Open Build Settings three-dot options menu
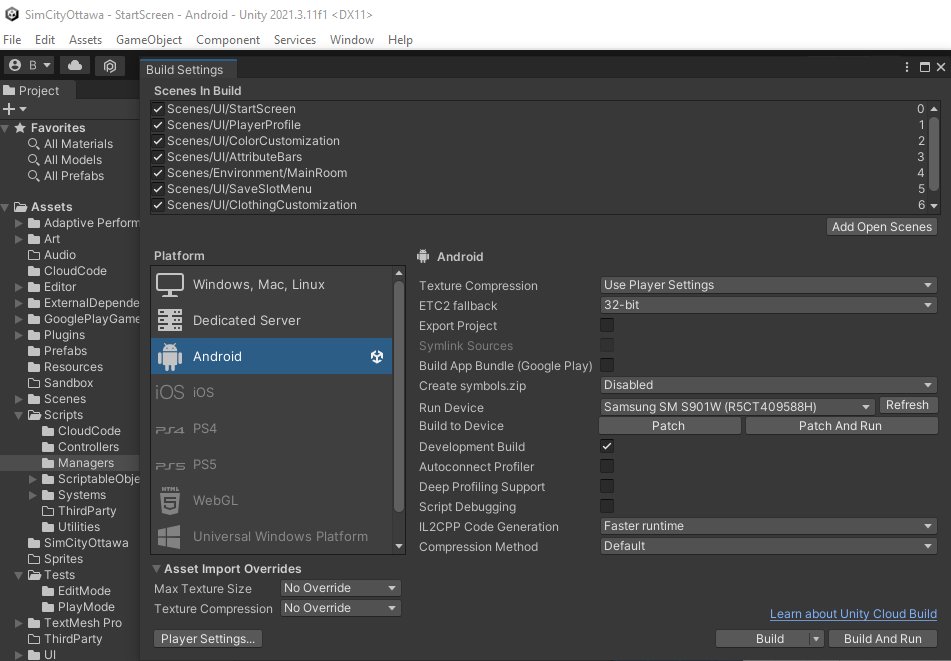 pyautogui.click(x=907, y=67)
